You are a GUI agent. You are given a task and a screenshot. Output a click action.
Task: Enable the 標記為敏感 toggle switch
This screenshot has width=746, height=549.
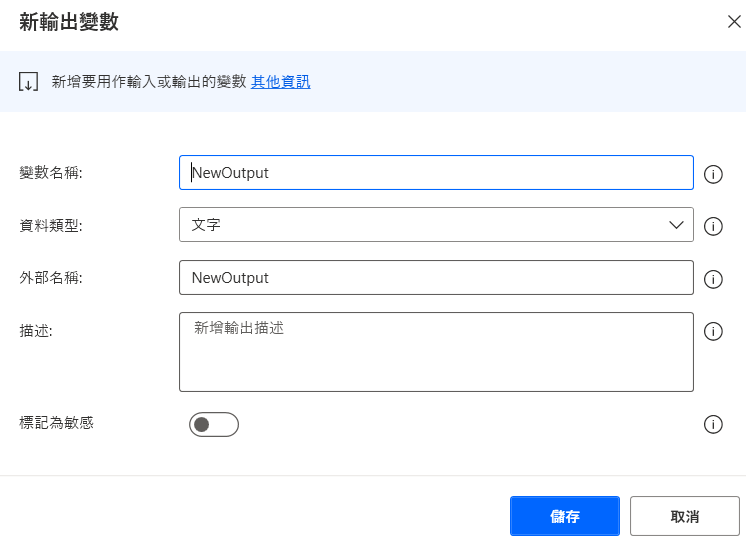click(214, 424)
